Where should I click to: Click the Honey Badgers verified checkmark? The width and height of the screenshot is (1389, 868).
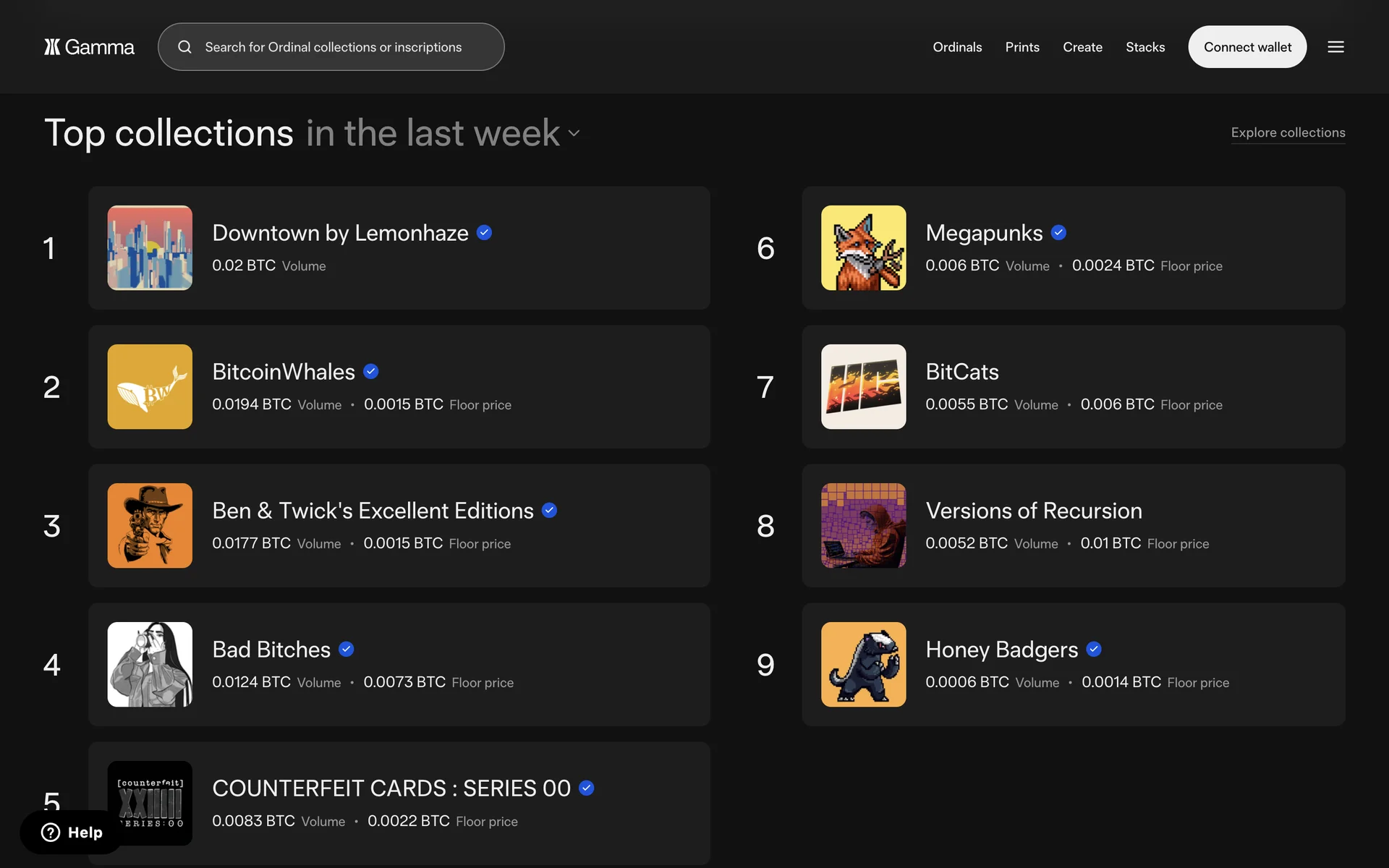pos(1094,650)
